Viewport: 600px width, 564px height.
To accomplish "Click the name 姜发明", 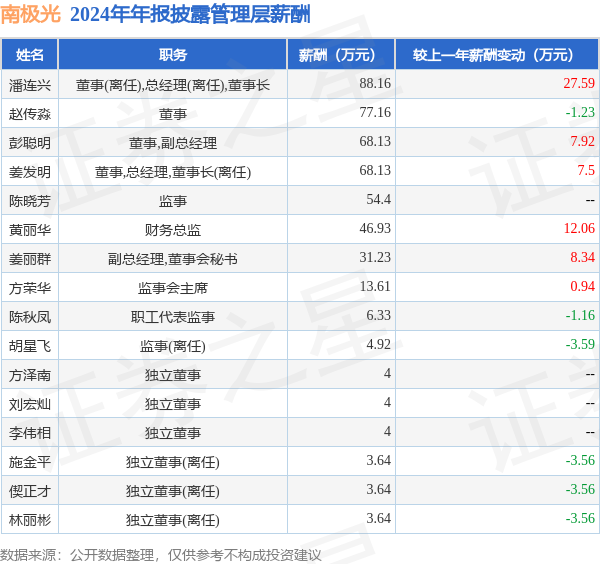I will click(30, 172).
